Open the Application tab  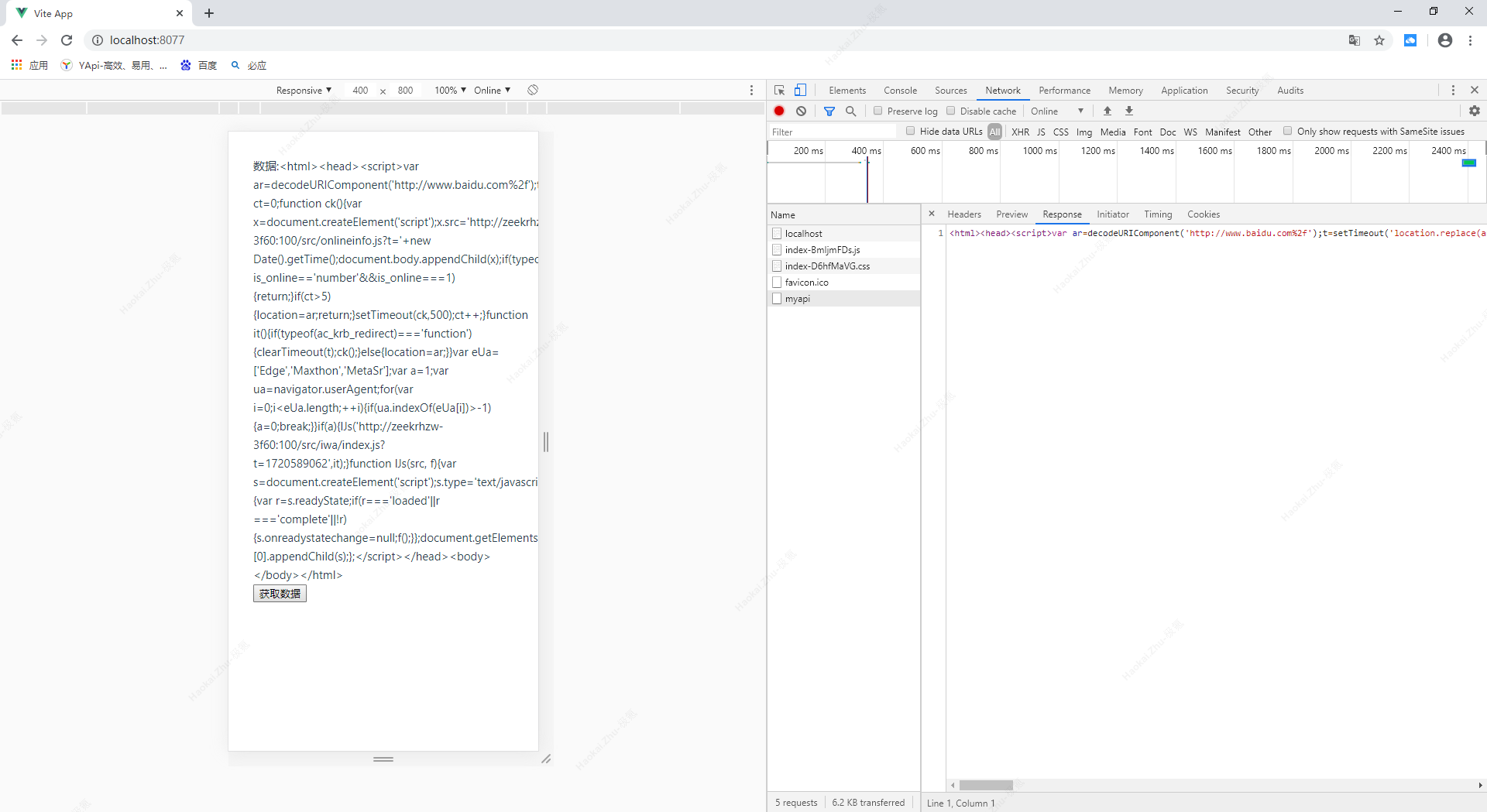click(x=1184, y=91)
